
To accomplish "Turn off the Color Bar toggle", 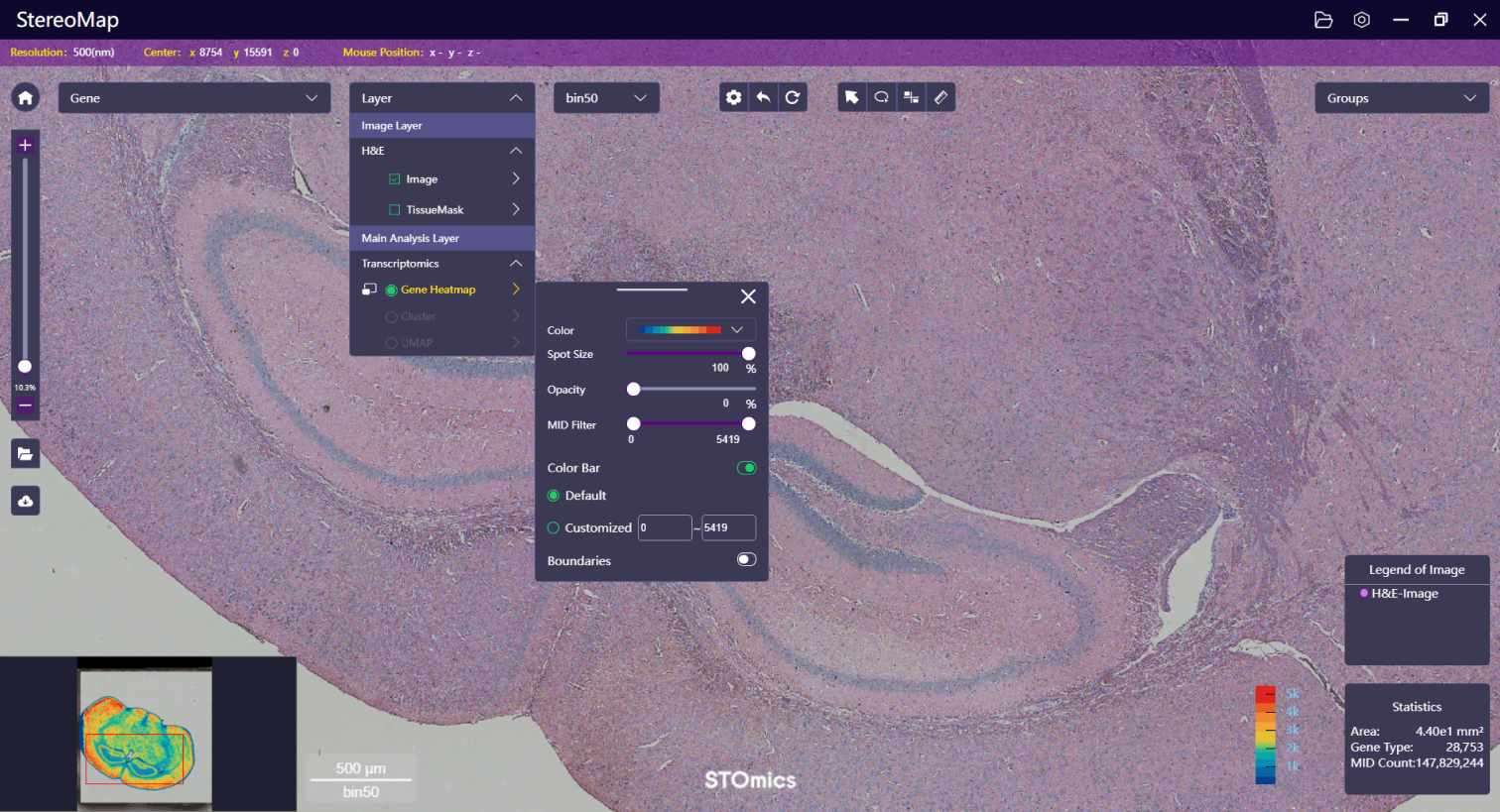I will point(746,468).
